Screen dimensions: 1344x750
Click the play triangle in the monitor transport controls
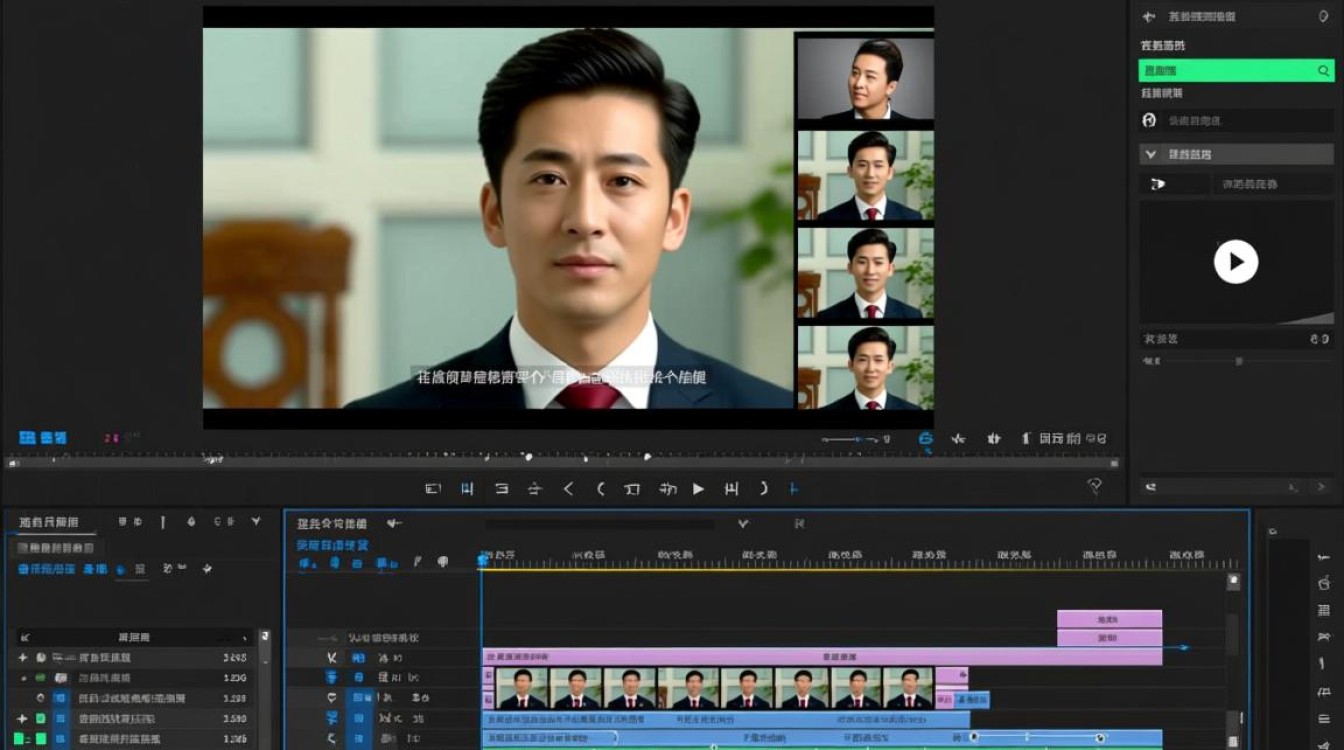tap(698, 489)
